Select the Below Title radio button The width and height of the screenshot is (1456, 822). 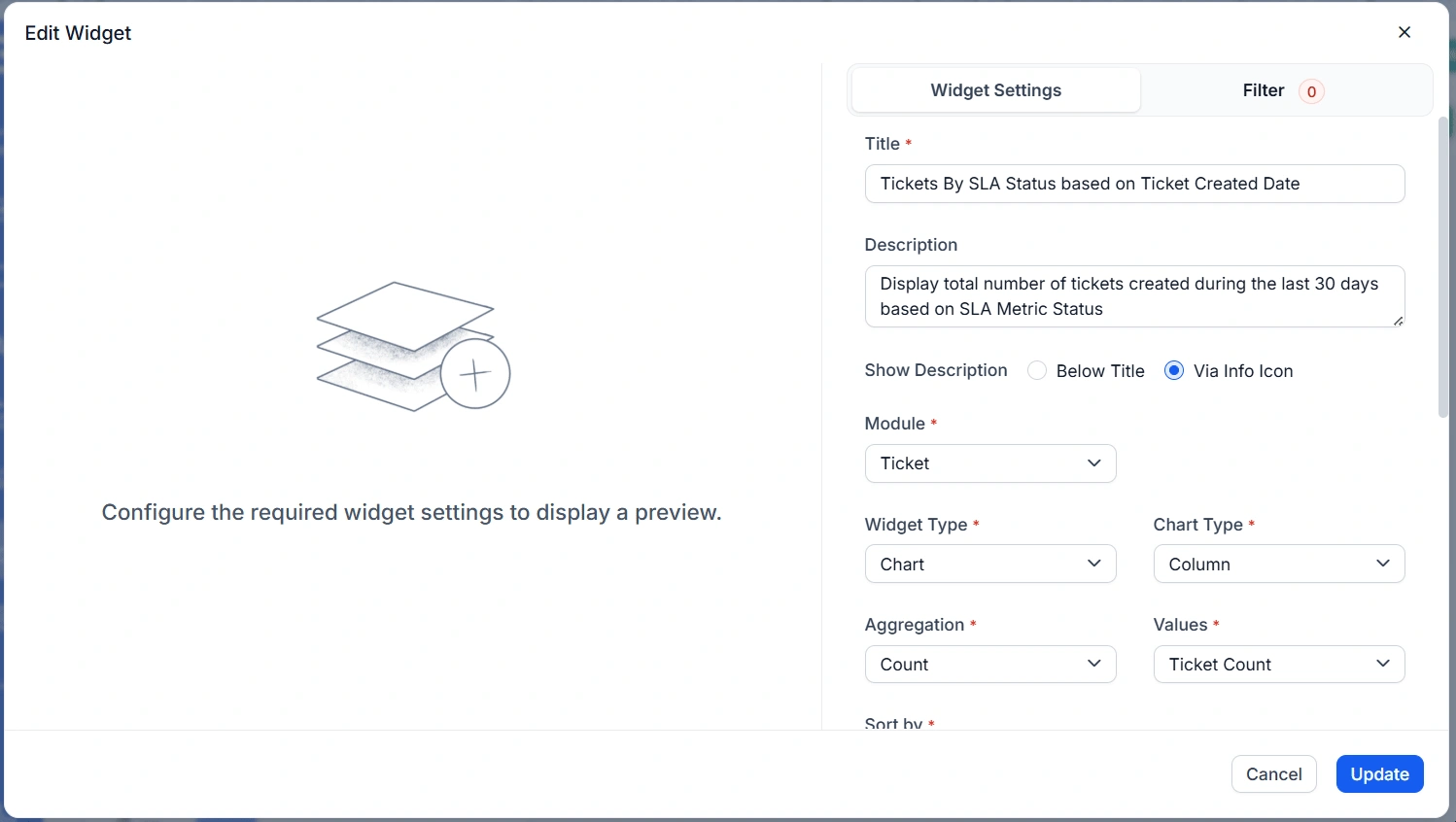click(1037, 370)
